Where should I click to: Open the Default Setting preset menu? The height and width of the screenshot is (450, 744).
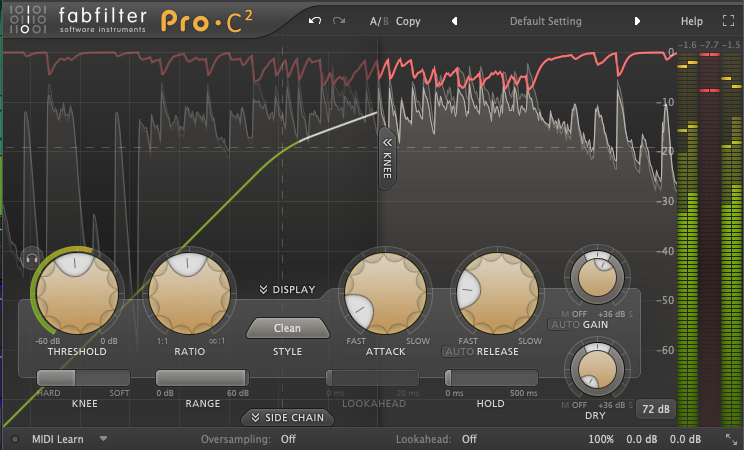pyautogui.click(x=546, y=21)
